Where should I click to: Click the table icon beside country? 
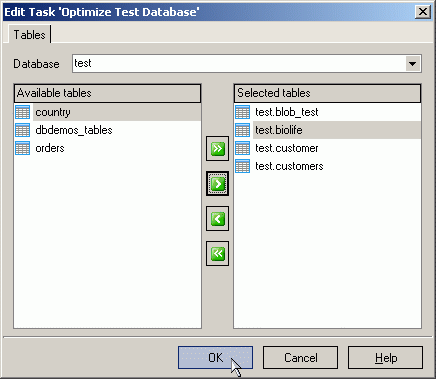(x=23, y=112)
